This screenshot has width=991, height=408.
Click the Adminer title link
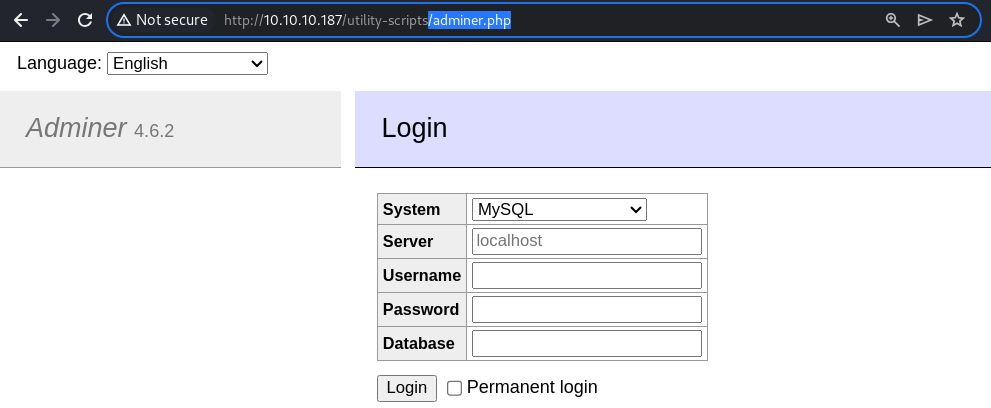[76, 128]
